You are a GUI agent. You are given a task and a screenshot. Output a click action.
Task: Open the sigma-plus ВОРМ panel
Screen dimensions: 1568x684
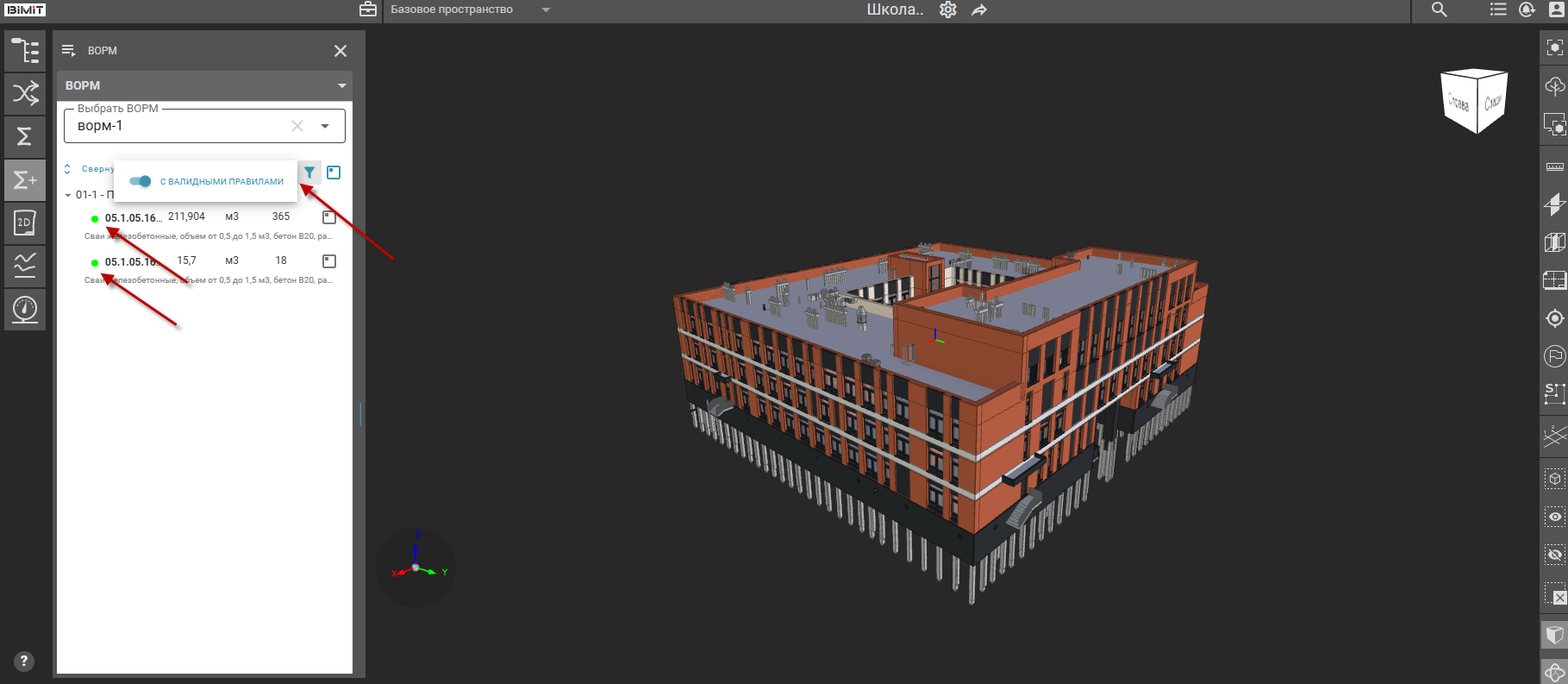pos(25,179)
